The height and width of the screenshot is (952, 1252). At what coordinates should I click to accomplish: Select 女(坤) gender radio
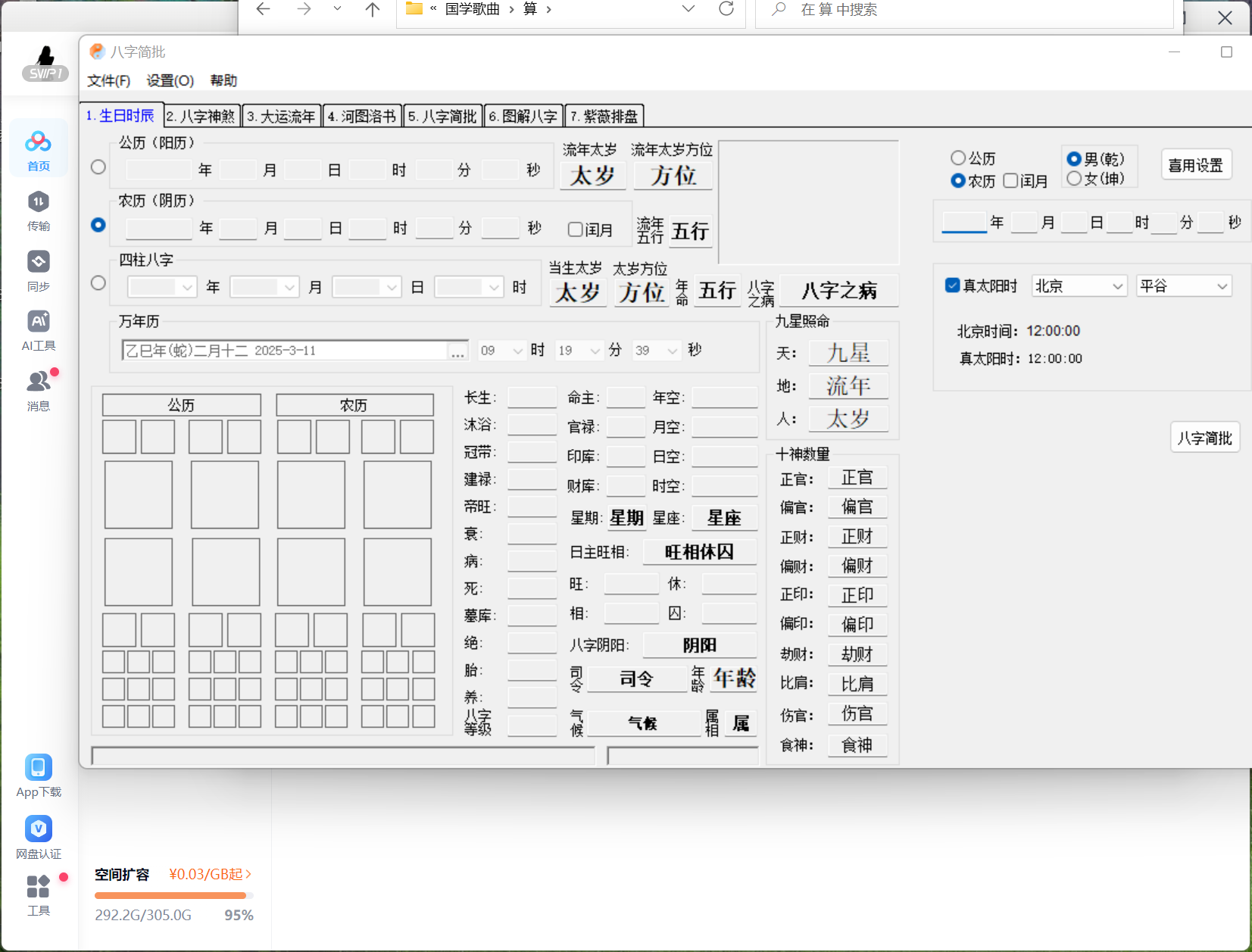[x=1074, y=179]
